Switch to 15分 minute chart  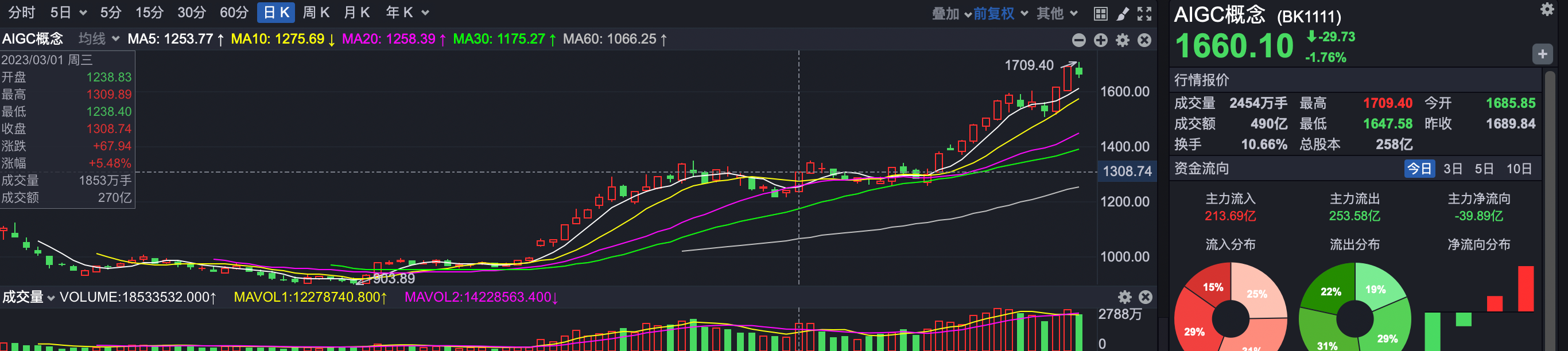click(149, 13)
